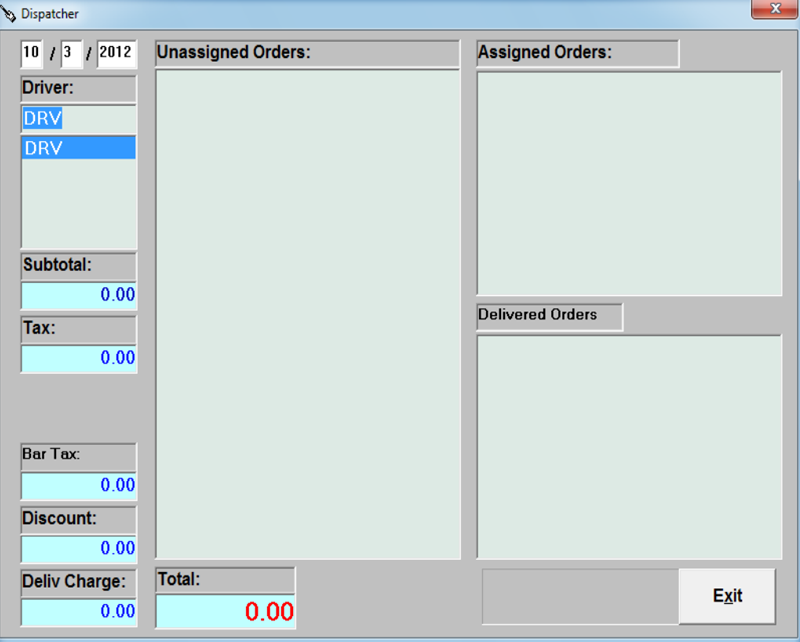Image resolution: width=800 pixels, height=642 pixels.
Task: Click the Discount value 0.00
Action: tap(79, 549)
